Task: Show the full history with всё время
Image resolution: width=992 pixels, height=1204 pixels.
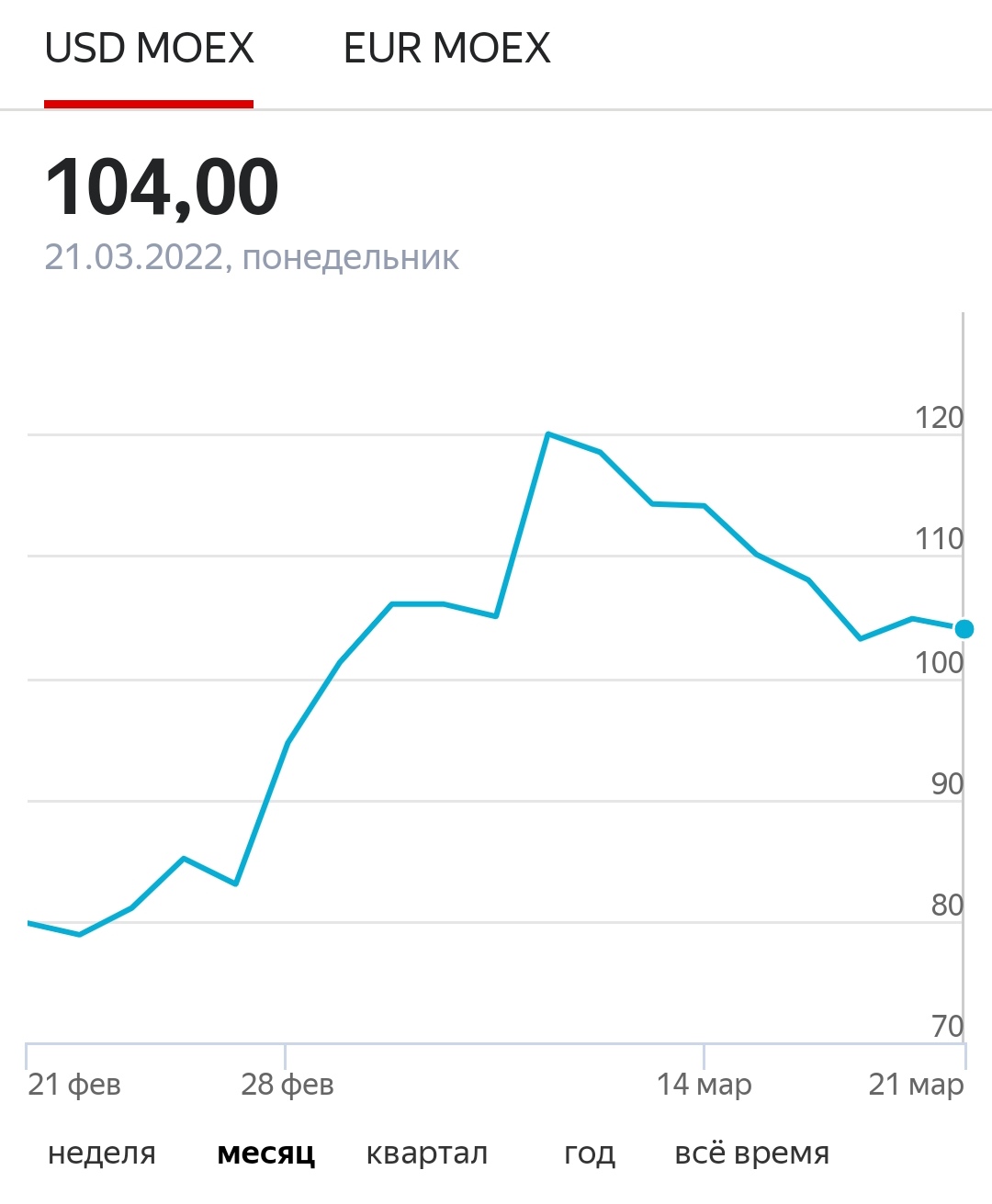Action: [x=751, y=1153]
